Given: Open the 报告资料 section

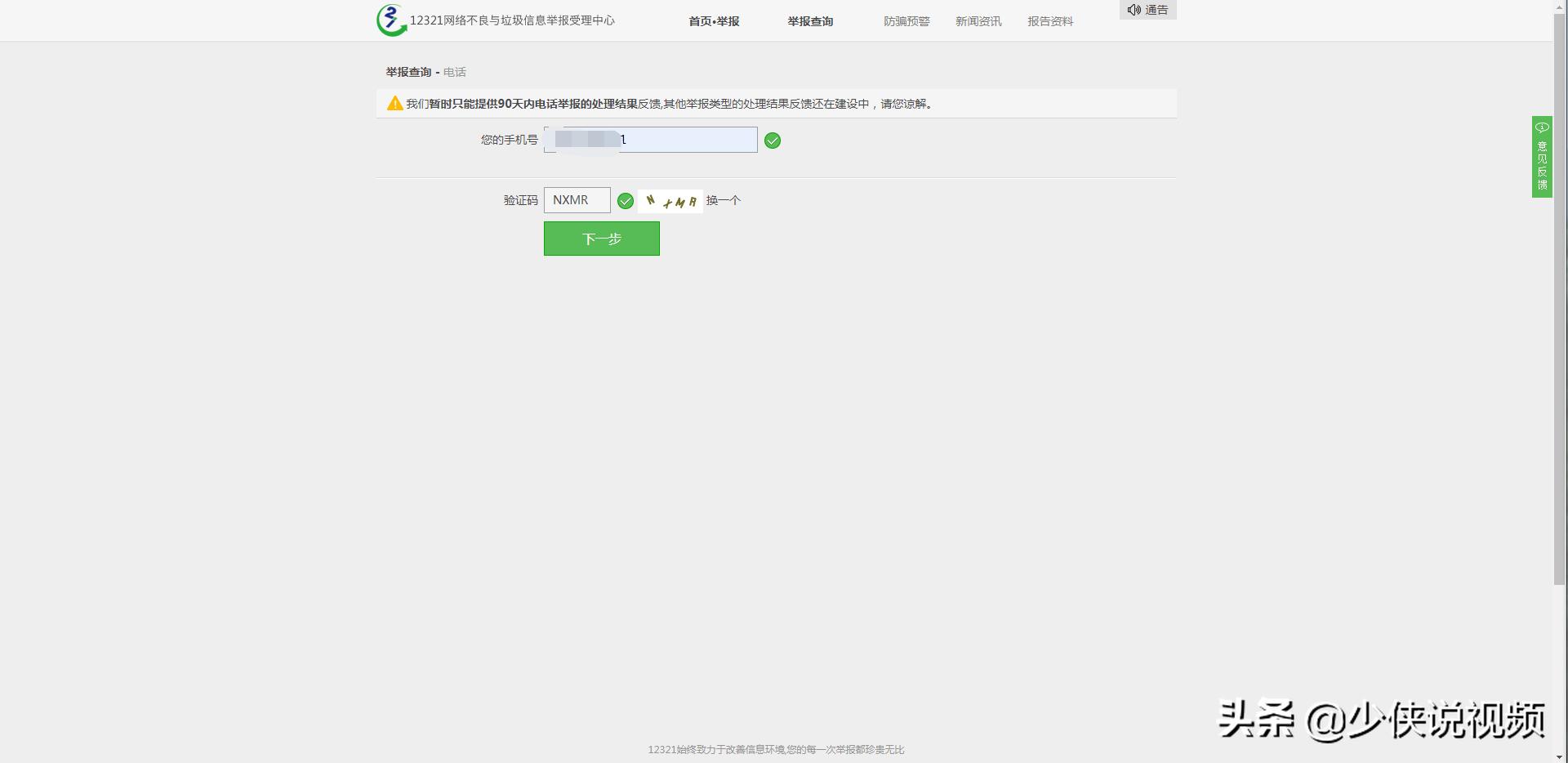Looking at the screenshot, I should point(1049,20).
